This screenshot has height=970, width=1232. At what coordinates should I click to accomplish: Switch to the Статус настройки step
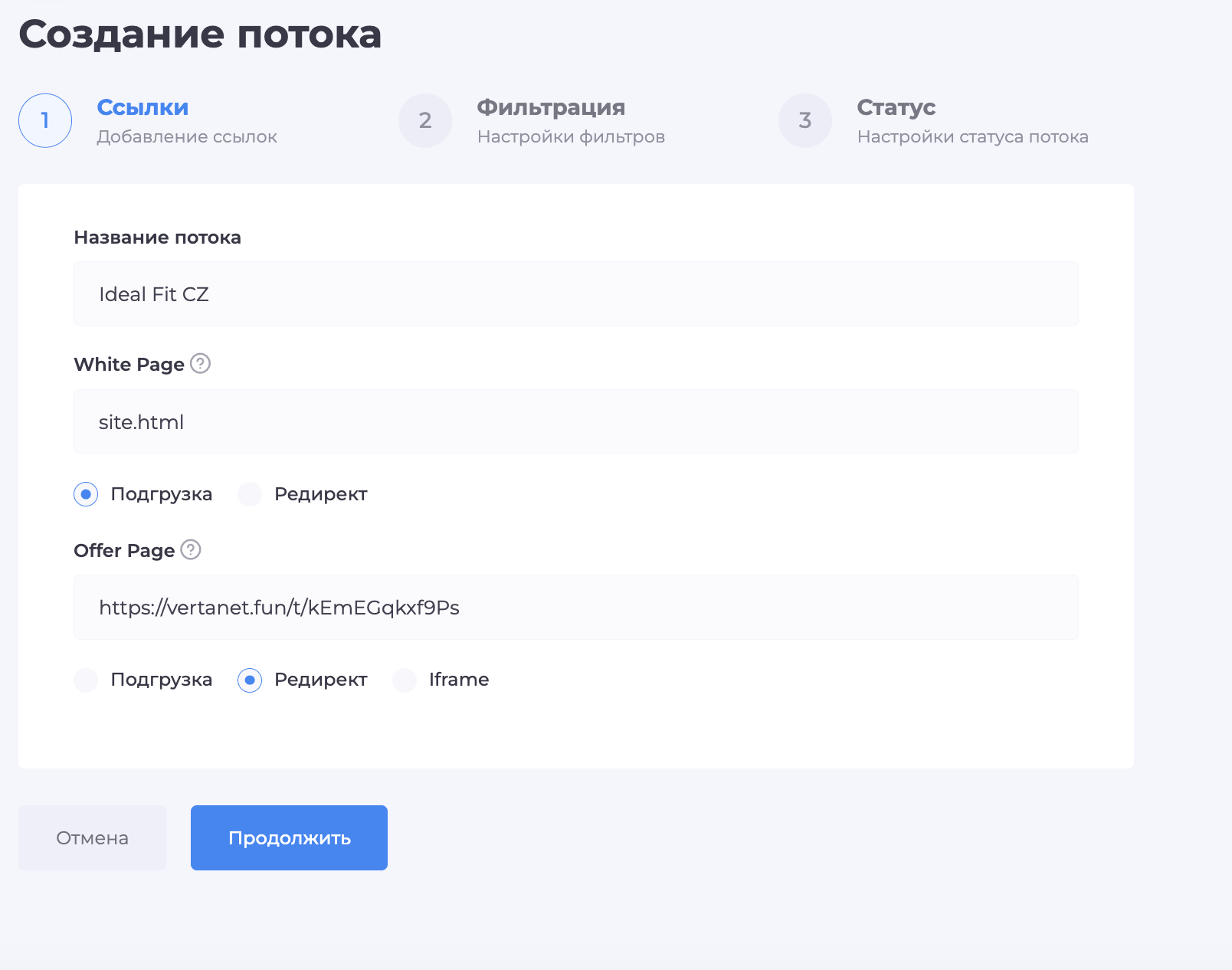(x=895, y=108)
